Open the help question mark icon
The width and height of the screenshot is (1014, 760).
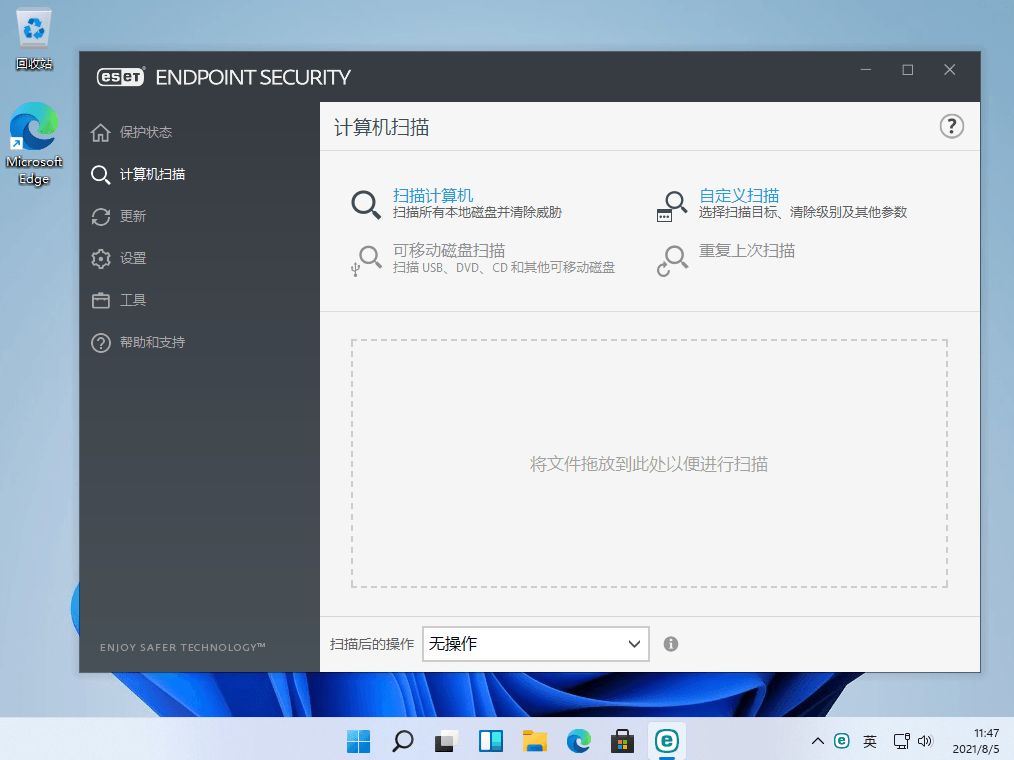pyautogui.click(x=951, y=126)
